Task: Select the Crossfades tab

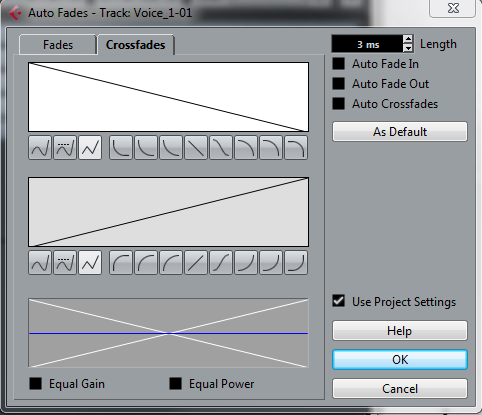Action: tap(136, 45)
